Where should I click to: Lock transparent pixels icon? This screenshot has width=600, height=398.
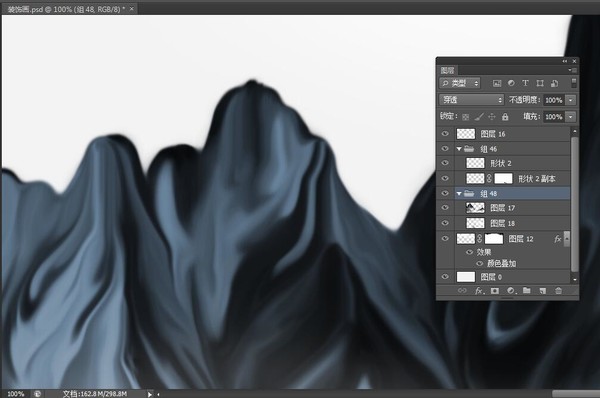click(465, 117)
